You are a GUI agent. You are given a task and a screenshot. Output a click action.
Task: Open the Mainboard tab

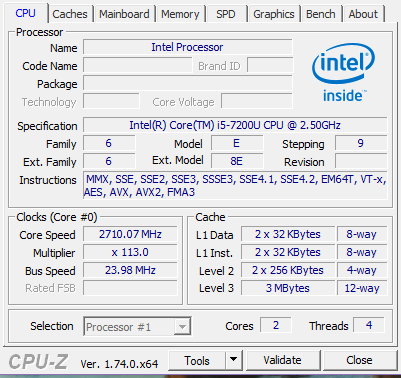[x=124, y=14]
